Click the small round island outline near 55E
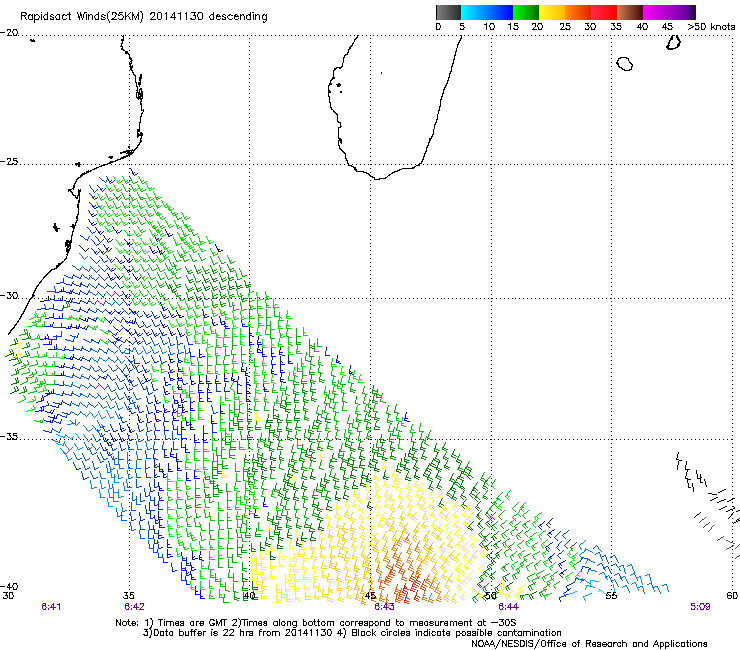The width and height of the screenshot is (740, 650). tap(624, 63)
